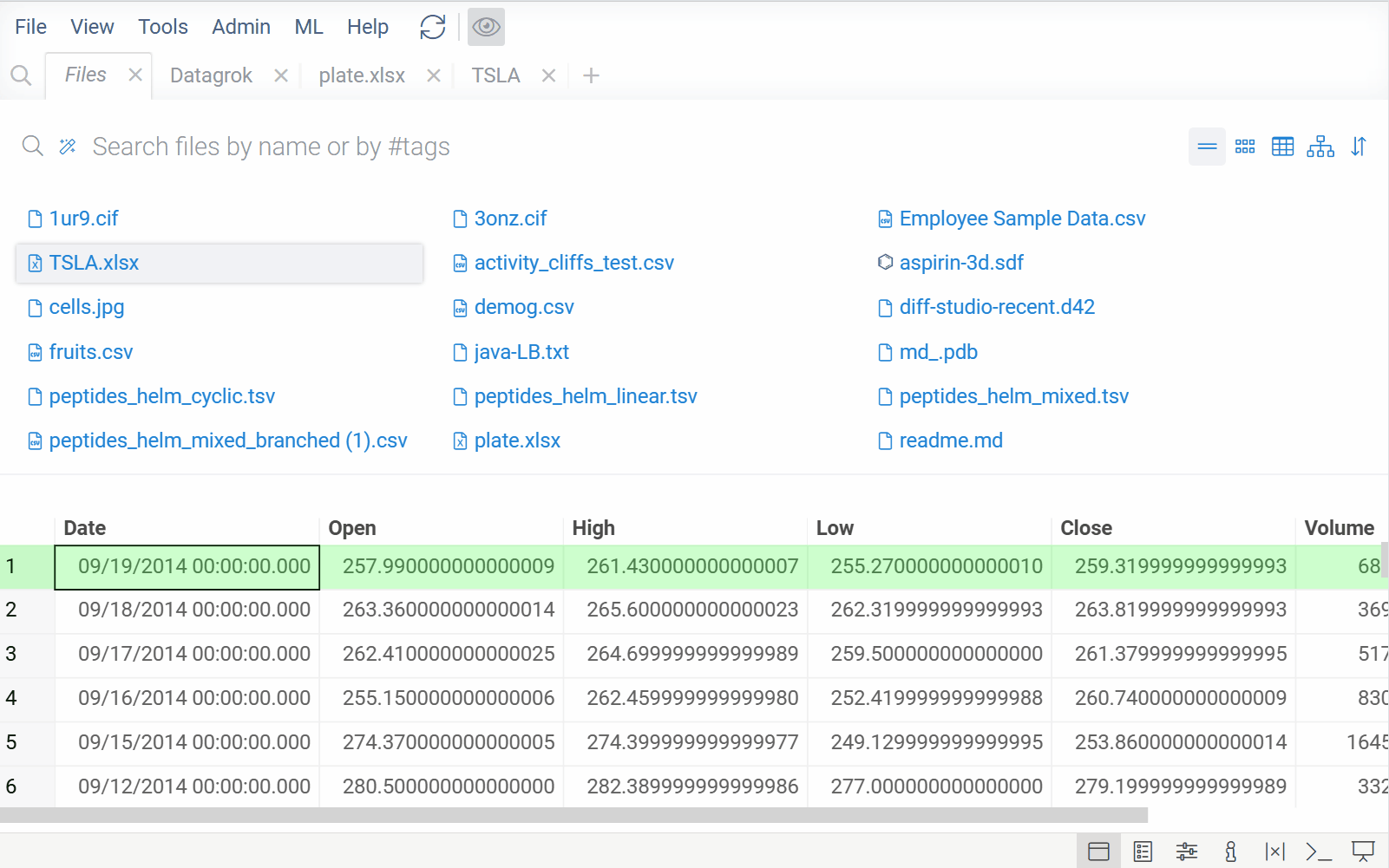Toggle the properties list panel icon
Image resolution: width=1389 pixels, height=868 pixels.
coord(1143,852)
